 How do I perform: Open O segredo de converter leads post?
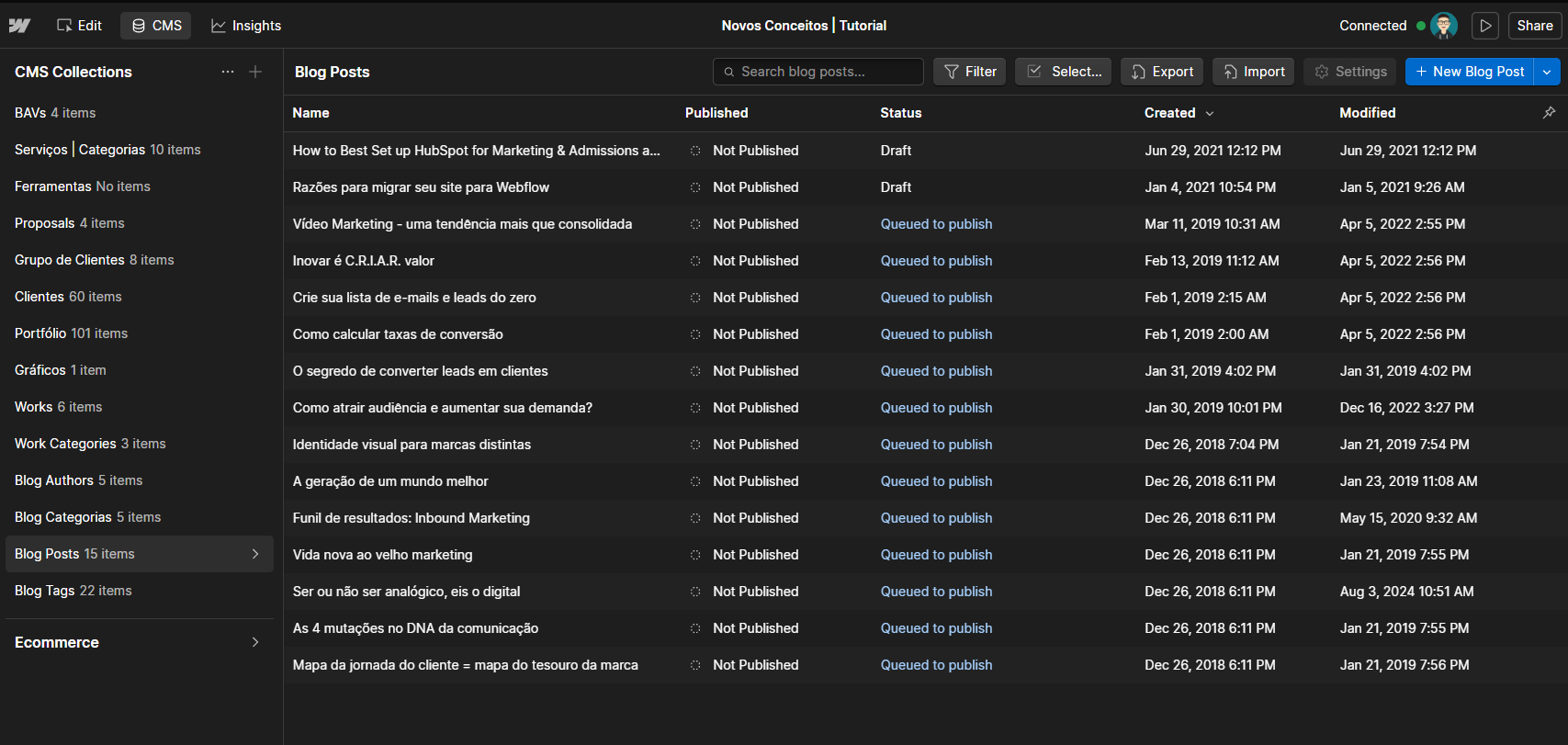coord(420,371)
